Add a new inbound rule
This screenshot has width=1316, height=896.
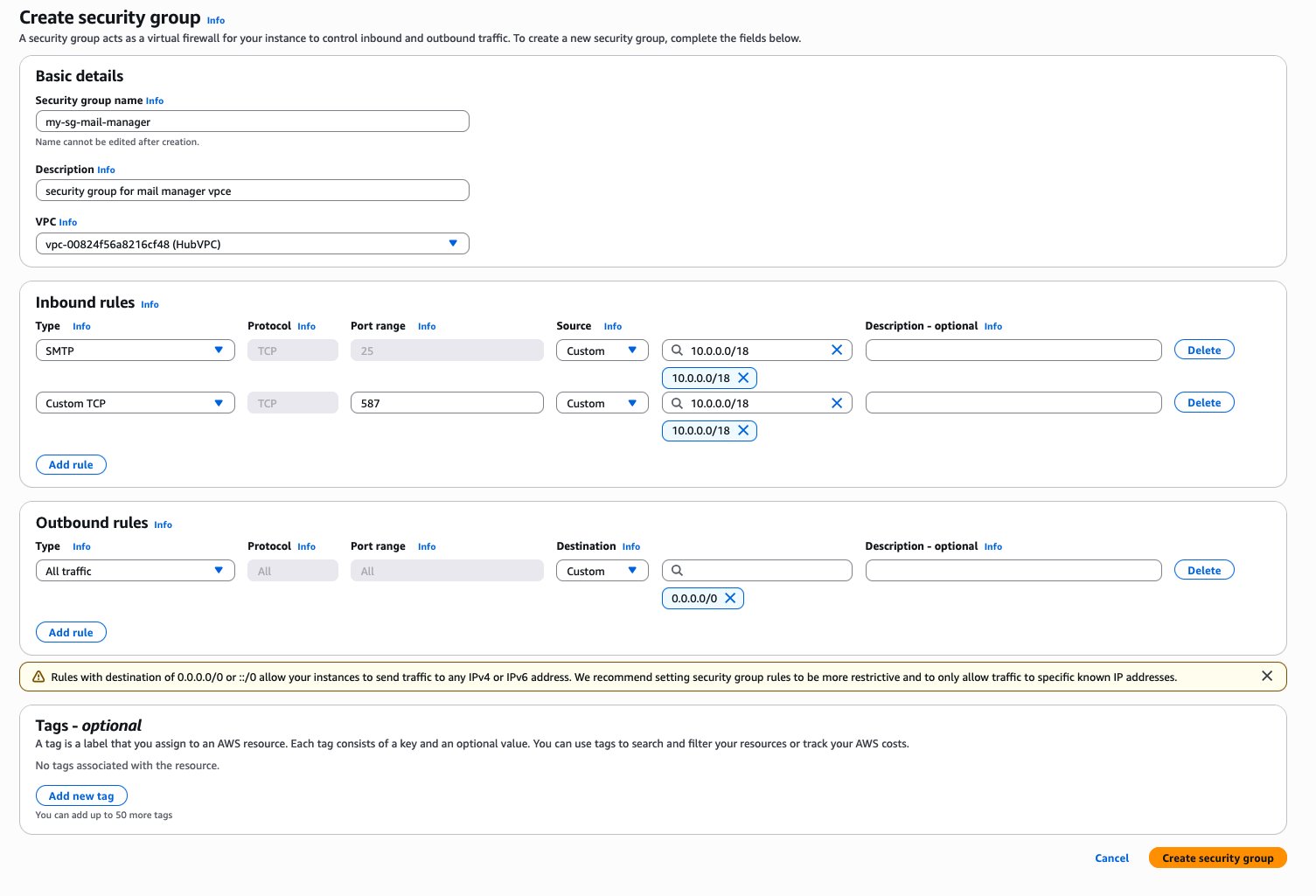point(71,465)
